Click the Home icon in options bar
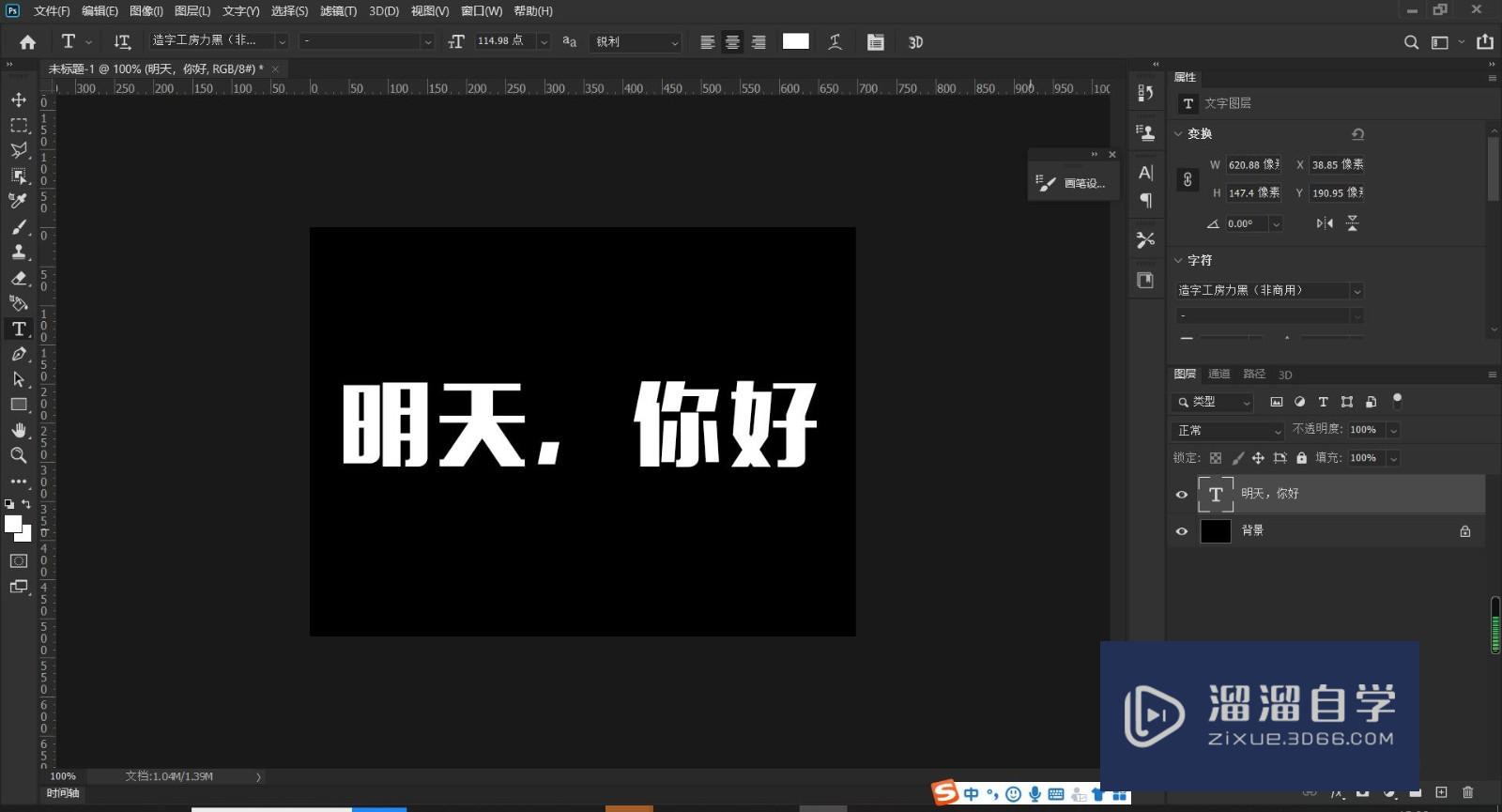This screenshot has height=812, width=1502. click(x=28, y=42)
